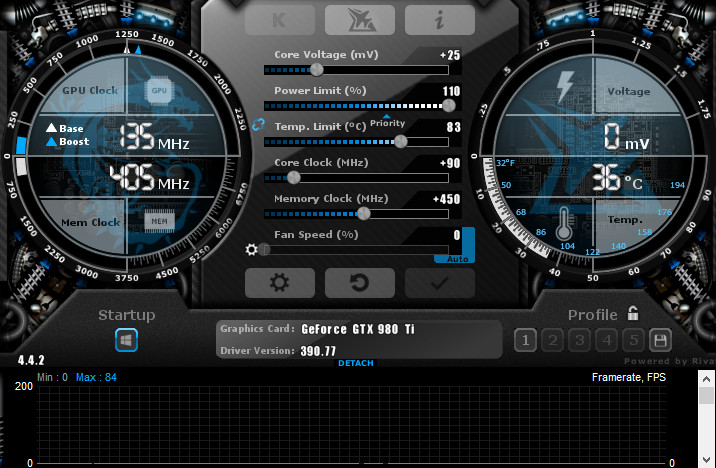
Task: Click the Power Limit 110 value field
Action: point(451,91)
